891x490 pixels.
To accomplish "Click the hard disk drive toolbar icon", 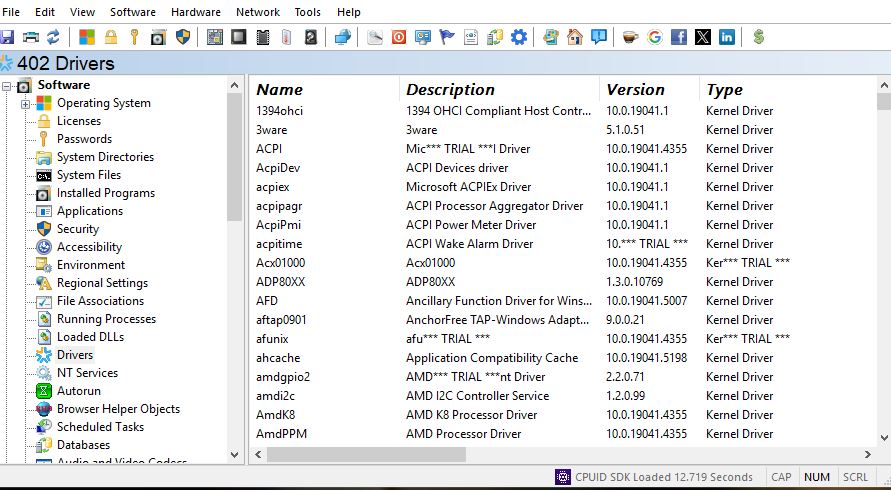I will click(310, 38).
